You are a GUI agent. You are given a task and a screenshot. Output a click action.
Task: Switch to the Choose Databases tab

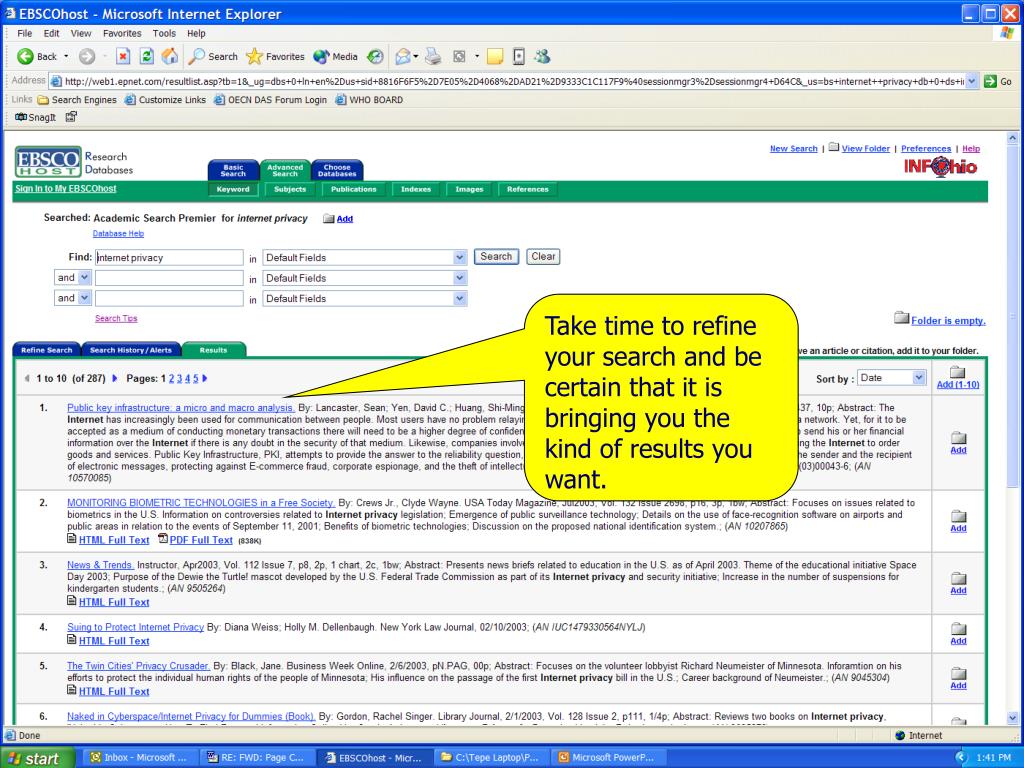click(337, 170)
